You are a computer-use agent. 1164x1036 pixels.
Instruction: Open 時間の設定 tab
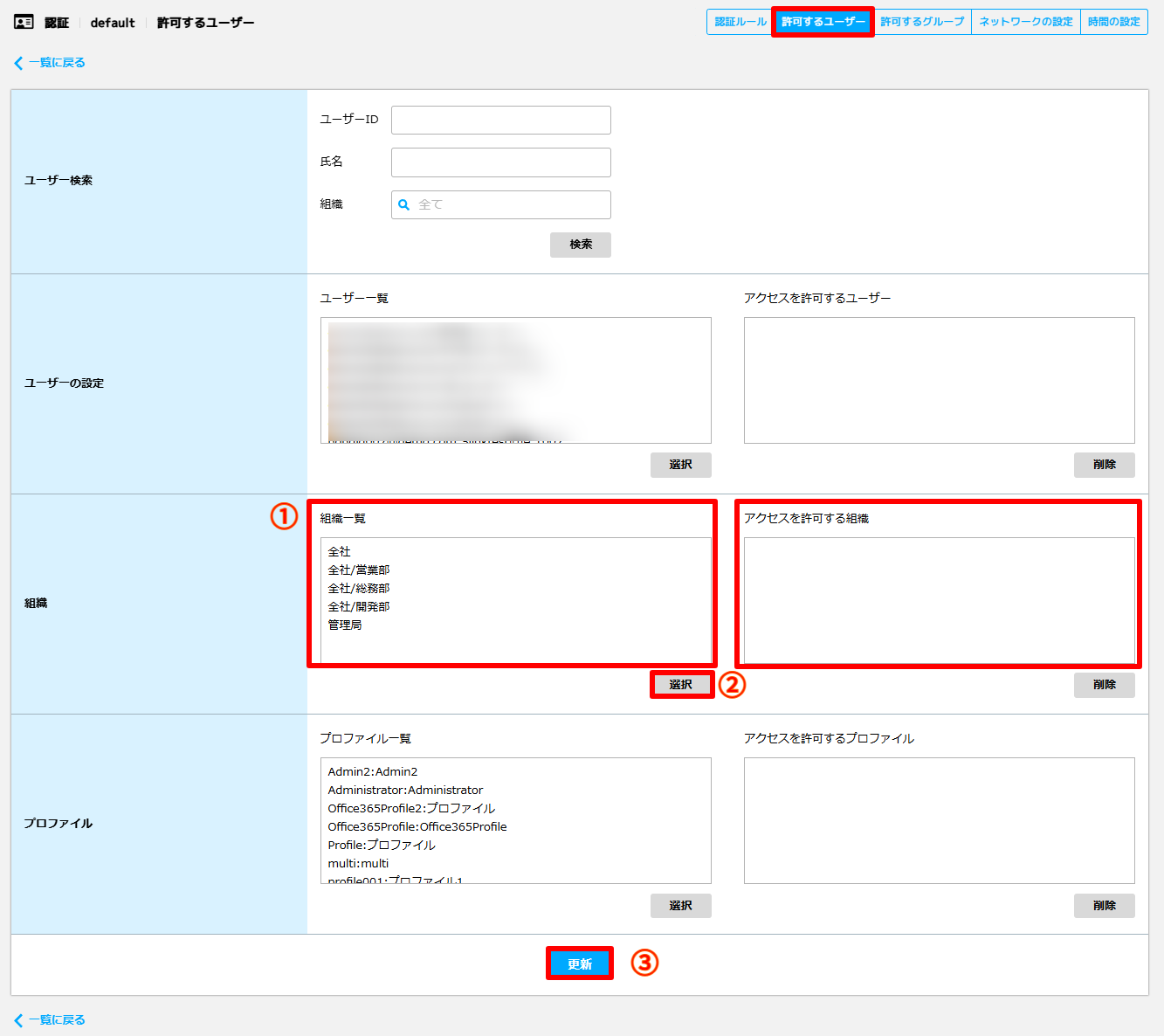click(1114, 22)
